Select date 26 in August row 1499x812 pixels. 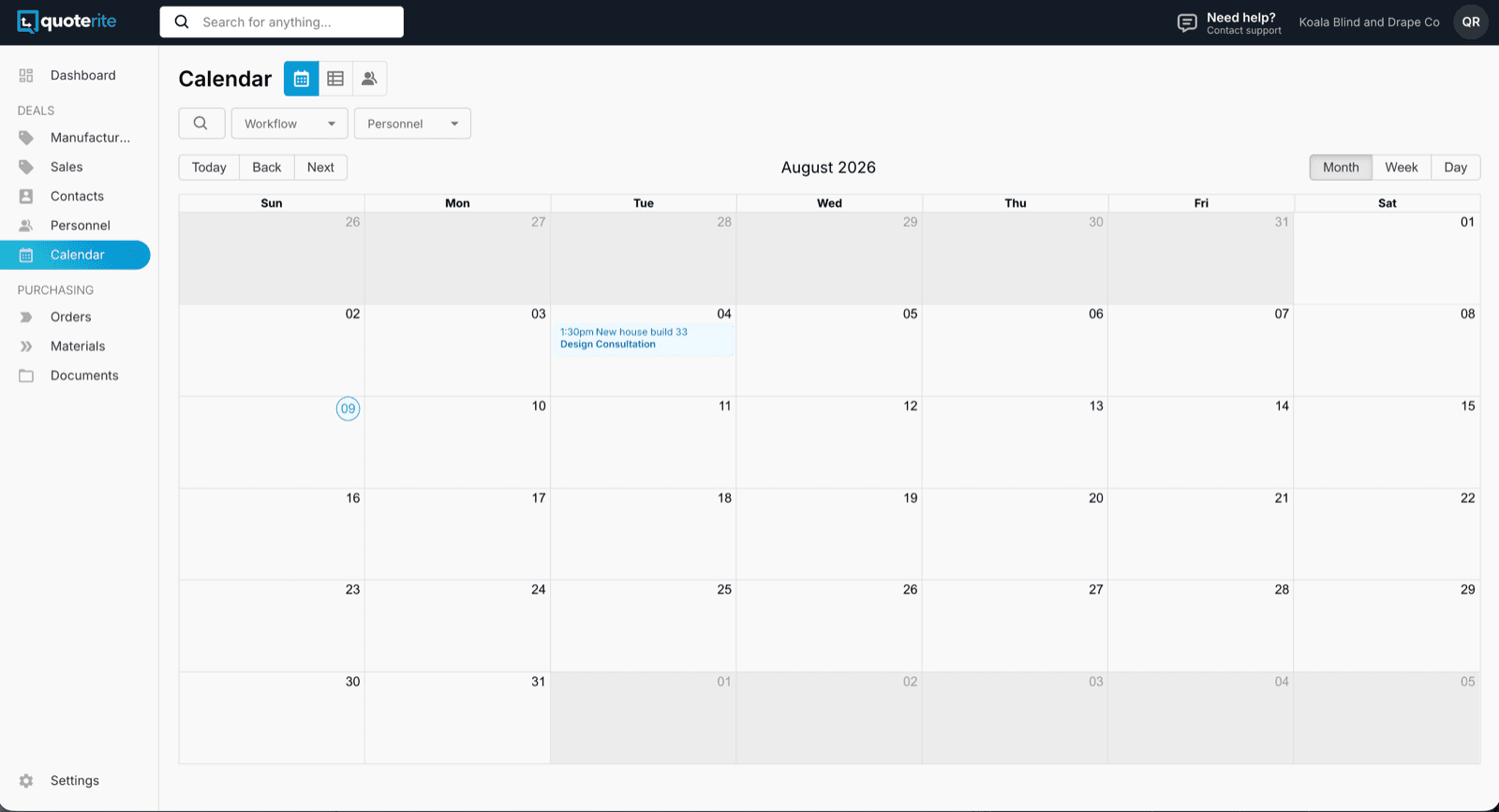(910, 589)
